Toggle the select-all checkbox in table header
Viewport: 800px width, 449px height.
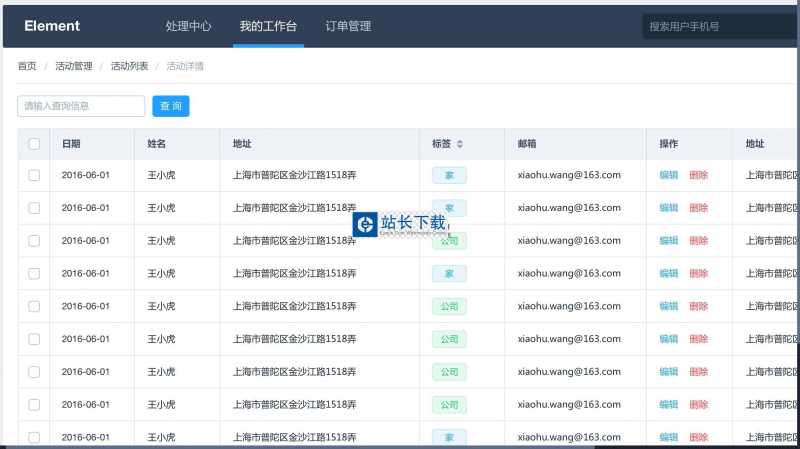click(x=34, y=144)
